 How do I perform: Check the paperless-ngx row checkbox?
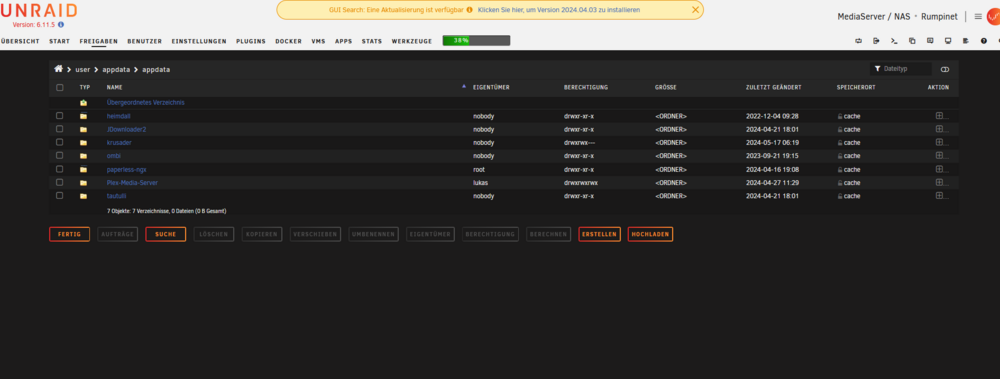click(x=59, y=169)
